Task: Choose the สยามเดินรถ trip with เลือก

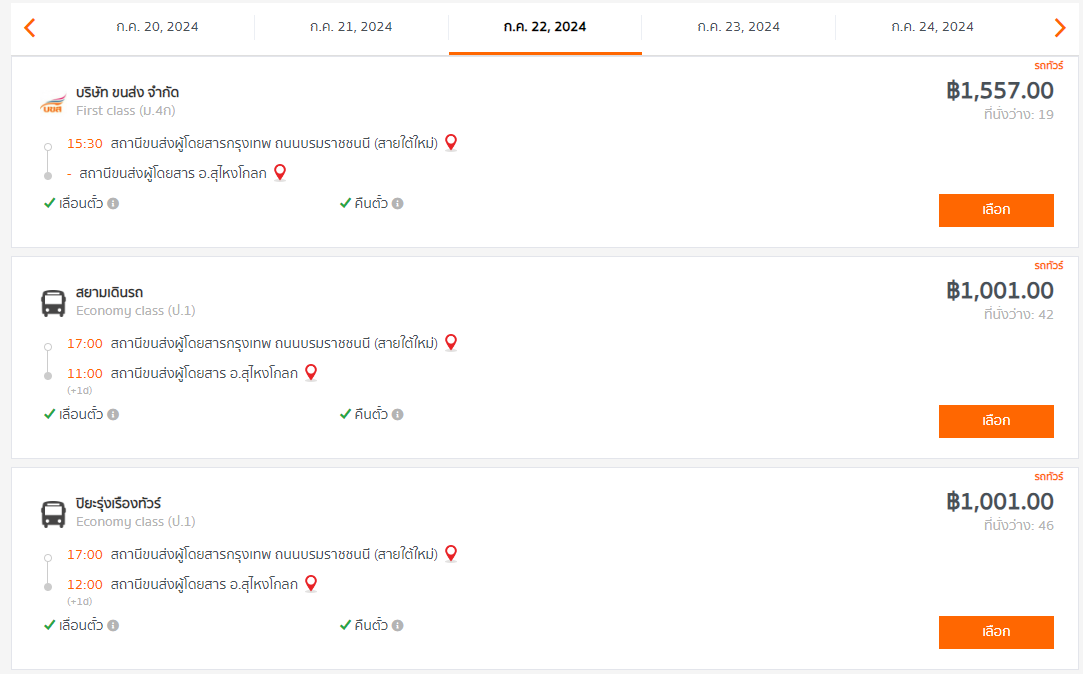Action: 996,421
